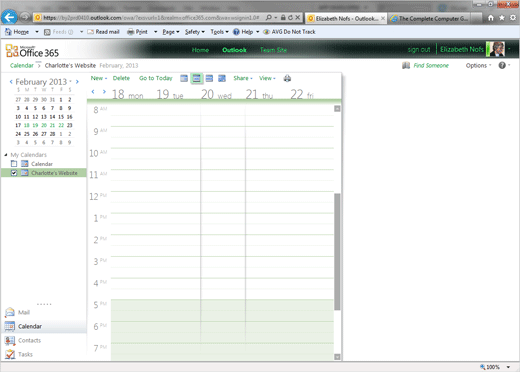
Task: Select date 19 in the mini calendar
Action: pos(35,125)
